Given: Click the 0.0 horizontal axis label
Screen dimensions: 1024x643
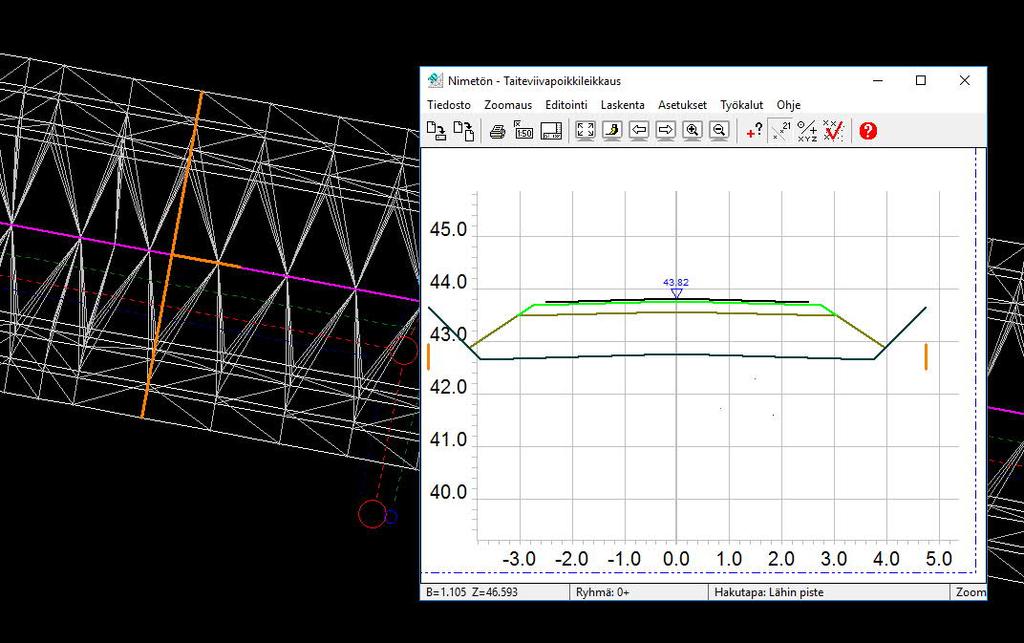Looking at the screenshot, I should (x=676, y=559).
